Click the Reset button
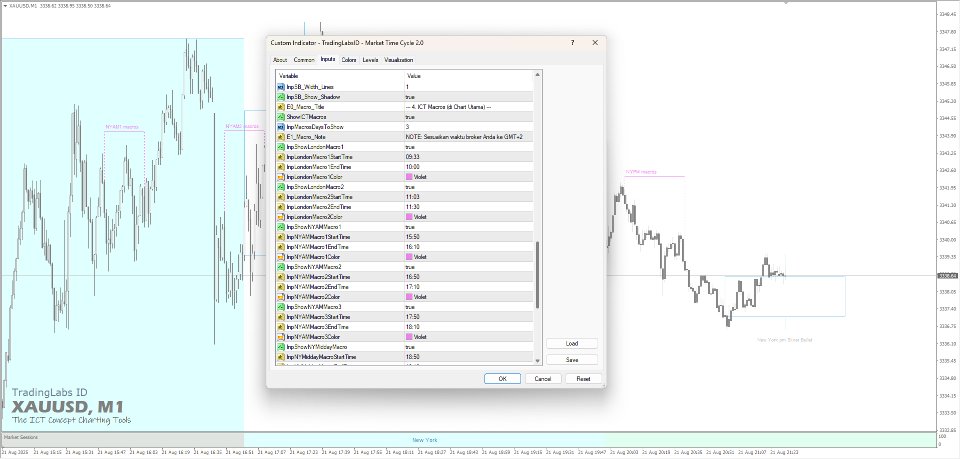960x459 pixels. [583, 379]
